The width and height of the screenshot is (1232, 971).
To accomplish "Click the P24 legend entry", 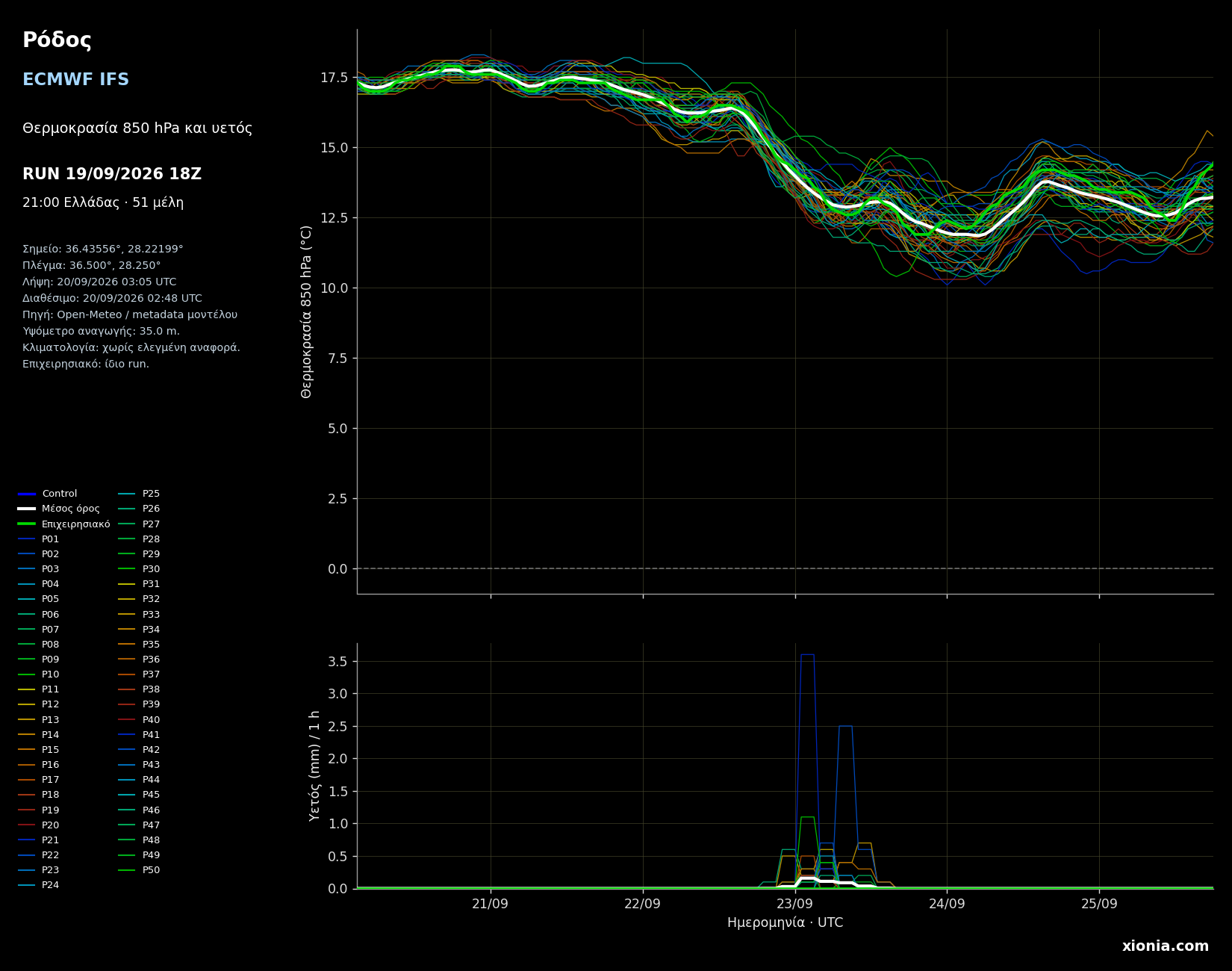I will click(x=39, y=885).
